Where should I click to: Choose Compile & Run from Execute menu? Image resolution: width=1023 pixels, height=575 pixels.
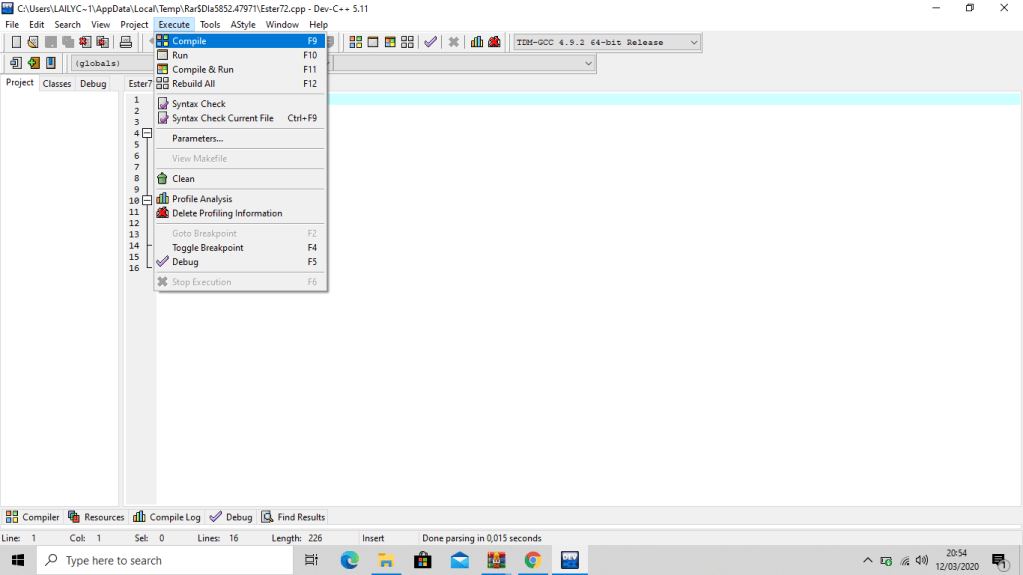203,70
